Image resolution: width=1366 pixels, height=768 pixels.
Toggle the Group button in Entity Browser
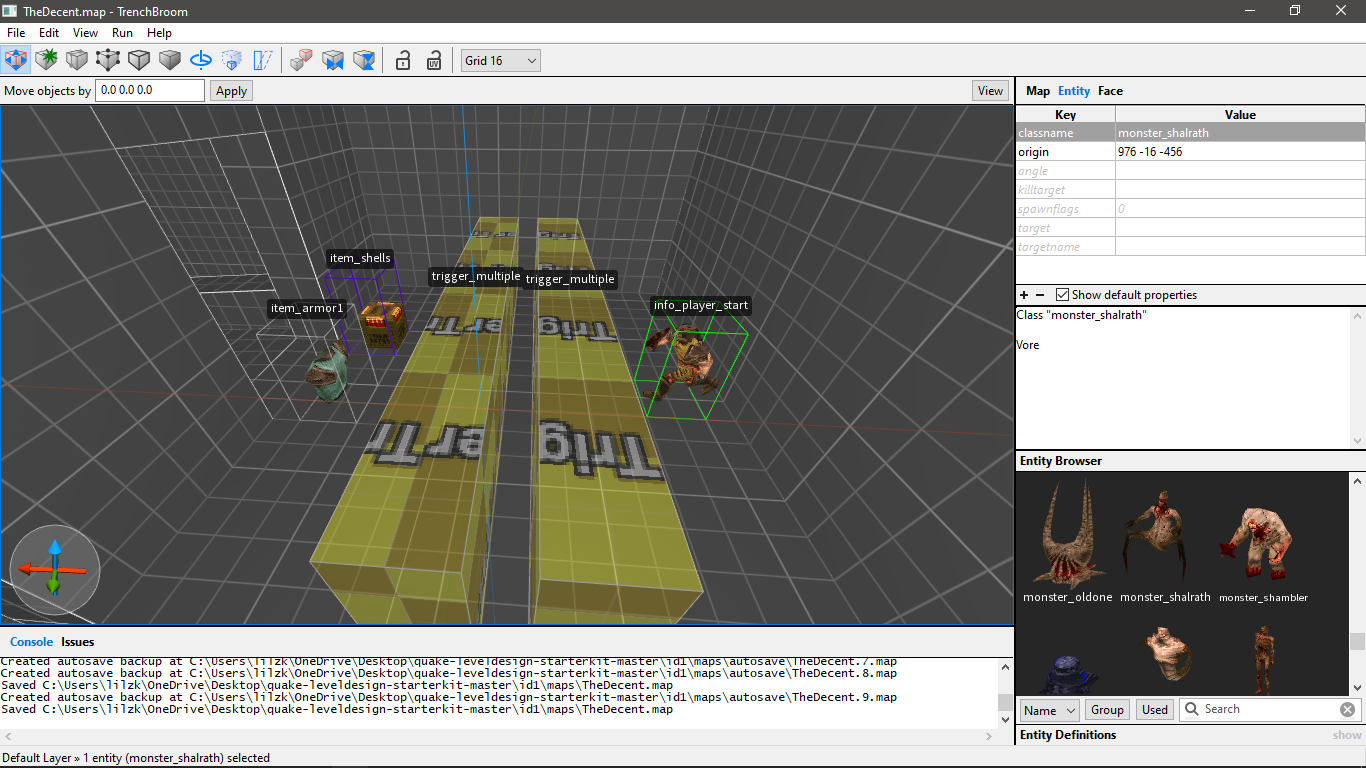(1107, 710)
